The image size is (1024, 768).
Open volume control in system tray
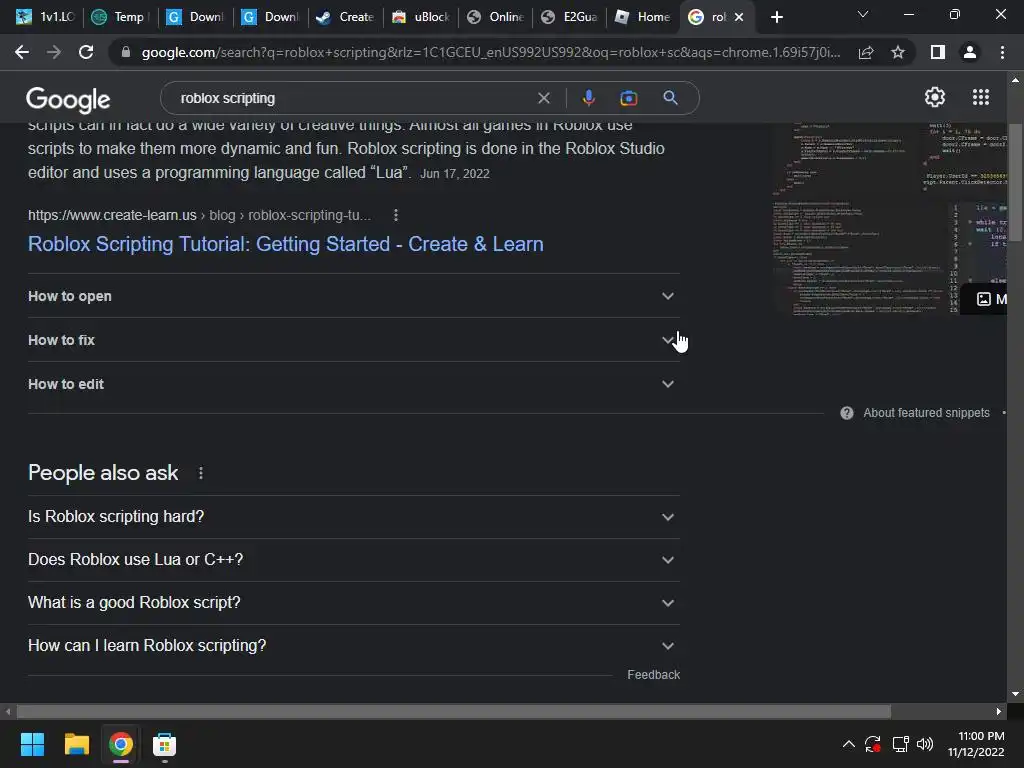click(925, 744)
